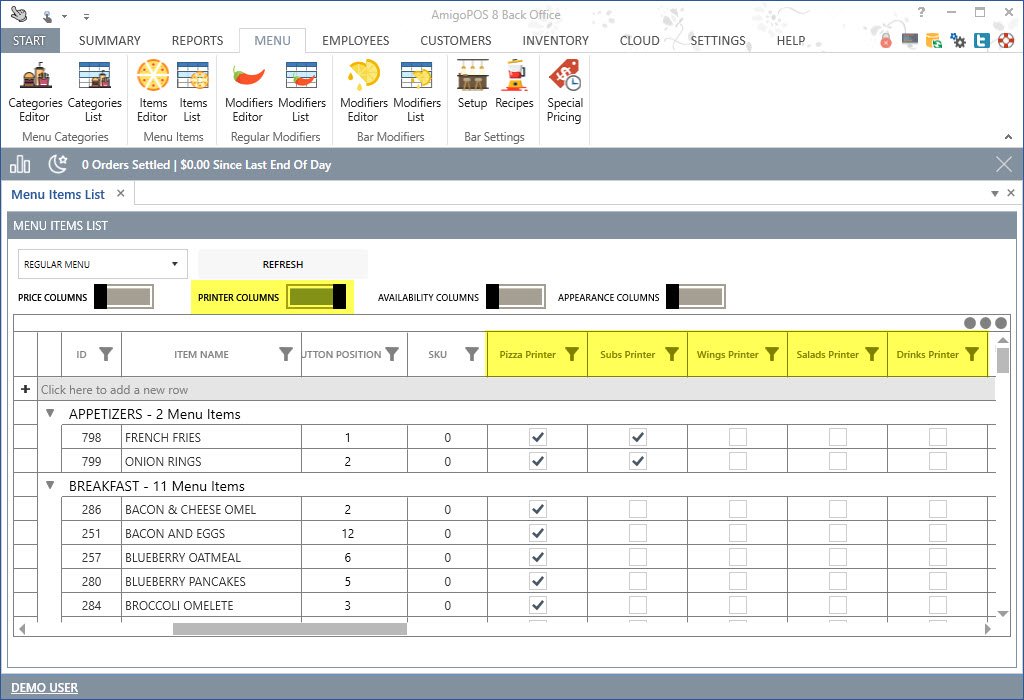Viewport: 1024px width, 700px height.
Task: Switch to the Inventory ribbon tab
Action: click(555, 41)
